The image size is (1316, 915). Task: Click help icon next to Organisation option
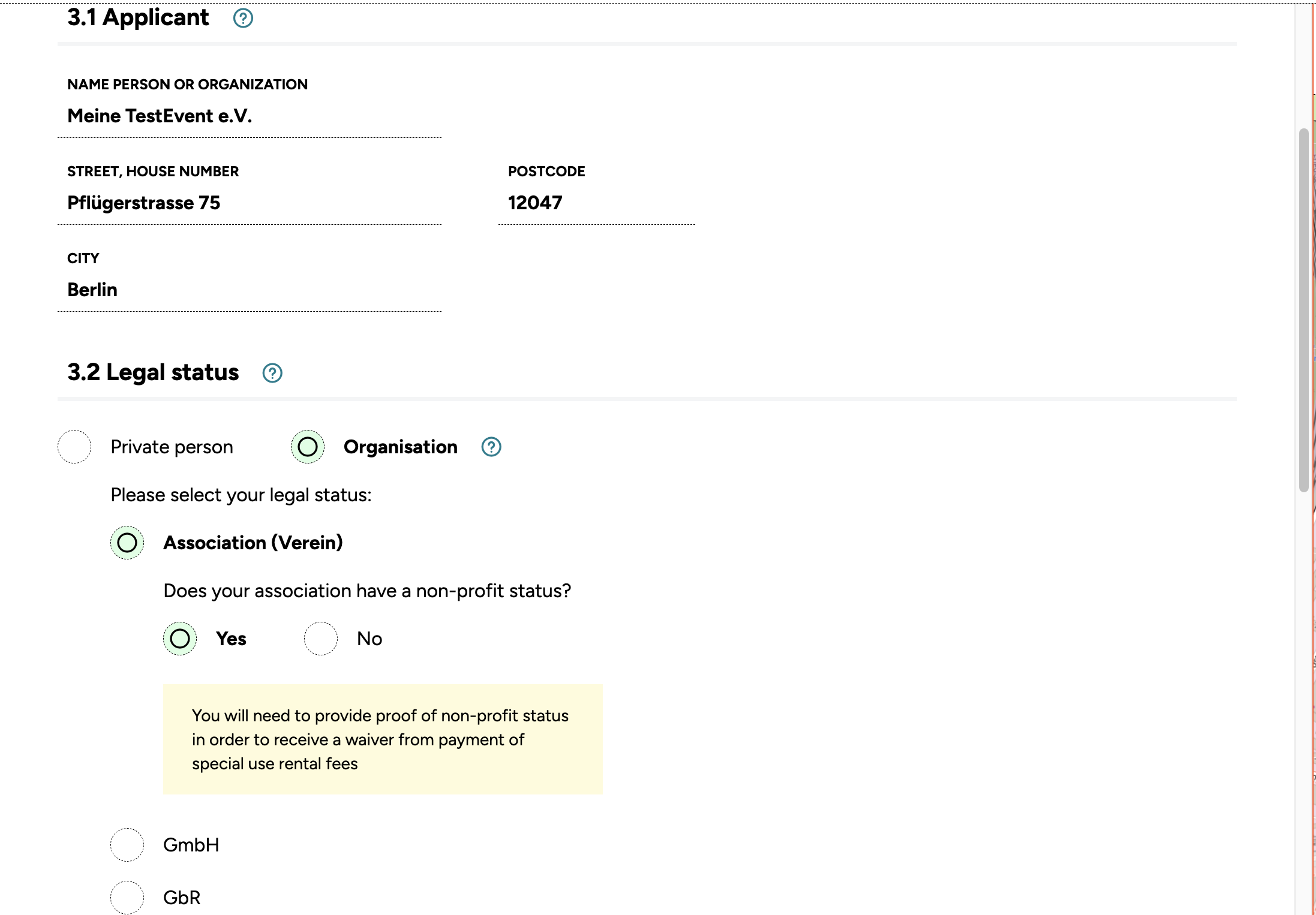click(491, 447)
